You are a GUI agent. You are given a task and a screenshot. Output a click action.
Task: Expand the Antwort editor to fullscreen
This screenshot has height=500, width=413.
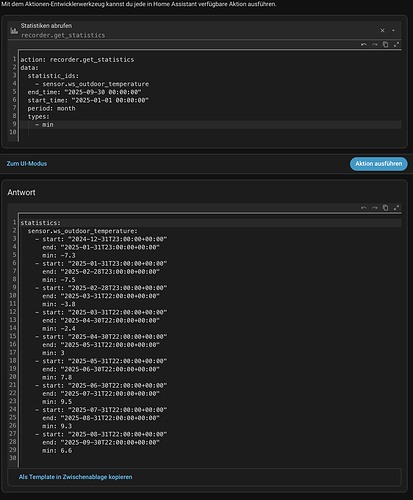tap(396, 208)
